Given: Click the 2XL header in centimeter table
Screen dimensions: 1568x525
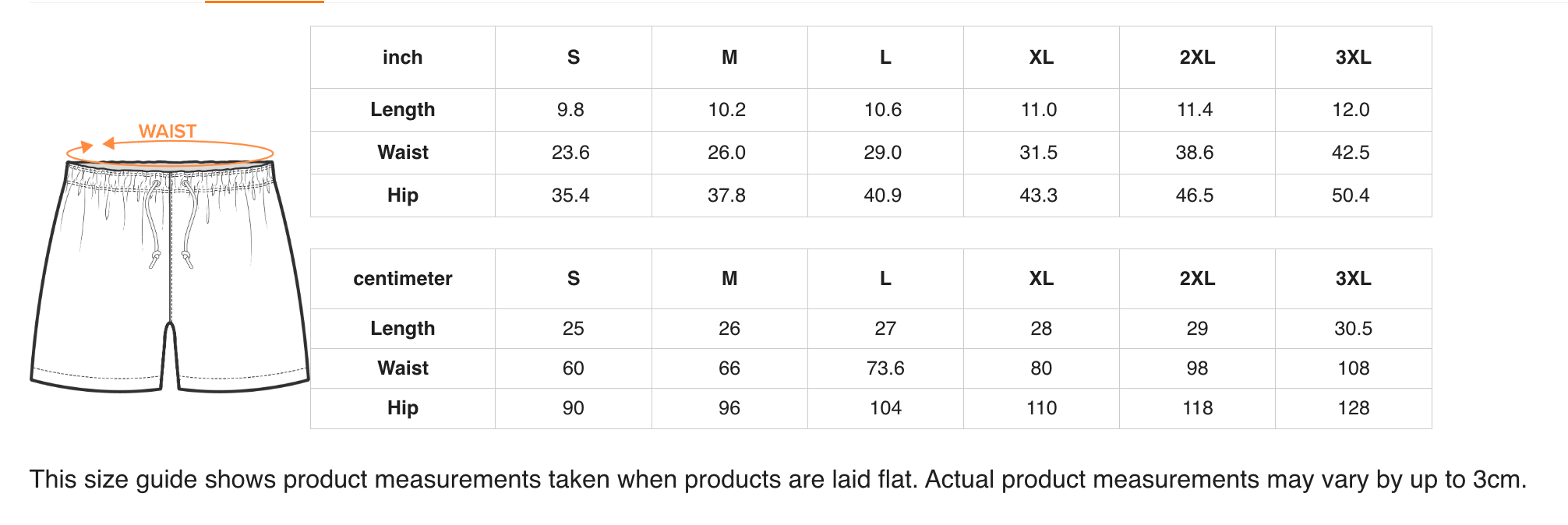Looking at the screenshot, I should (1197, 279).
